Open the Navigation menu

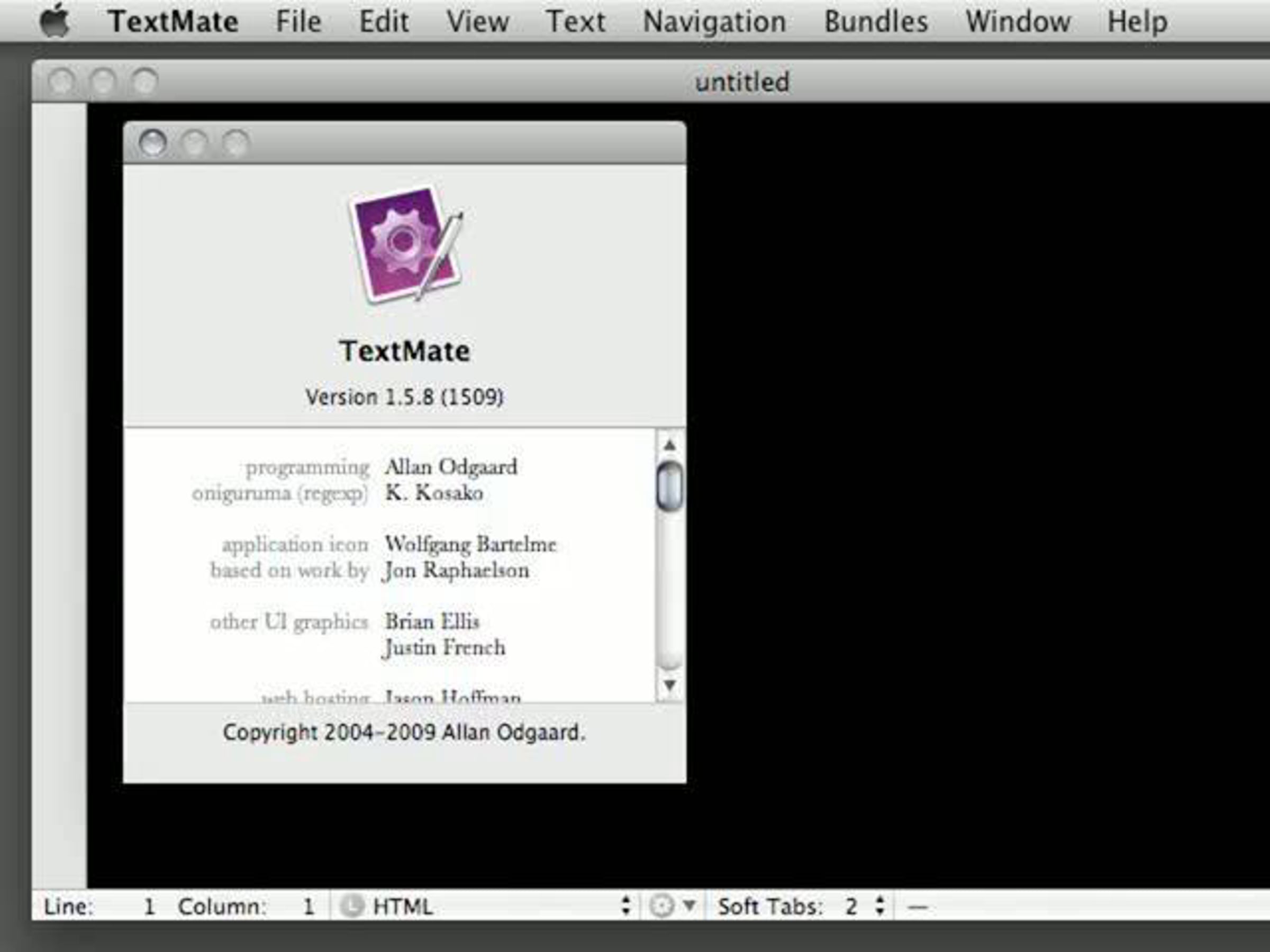(714, 22)
